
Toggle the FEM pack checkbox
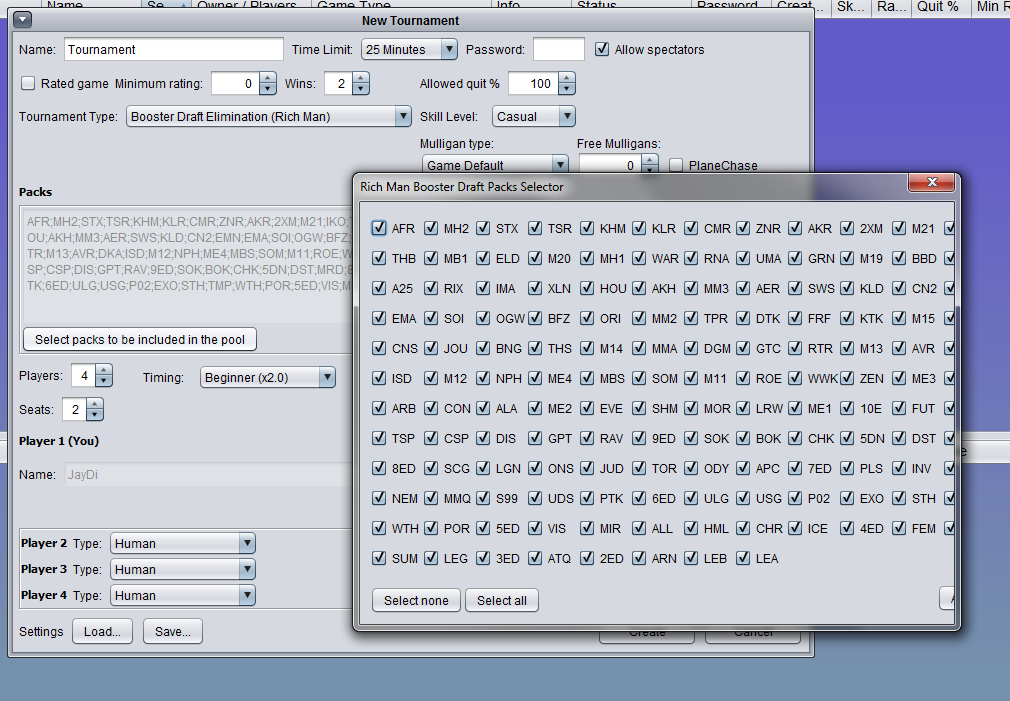tap(899, 528)
